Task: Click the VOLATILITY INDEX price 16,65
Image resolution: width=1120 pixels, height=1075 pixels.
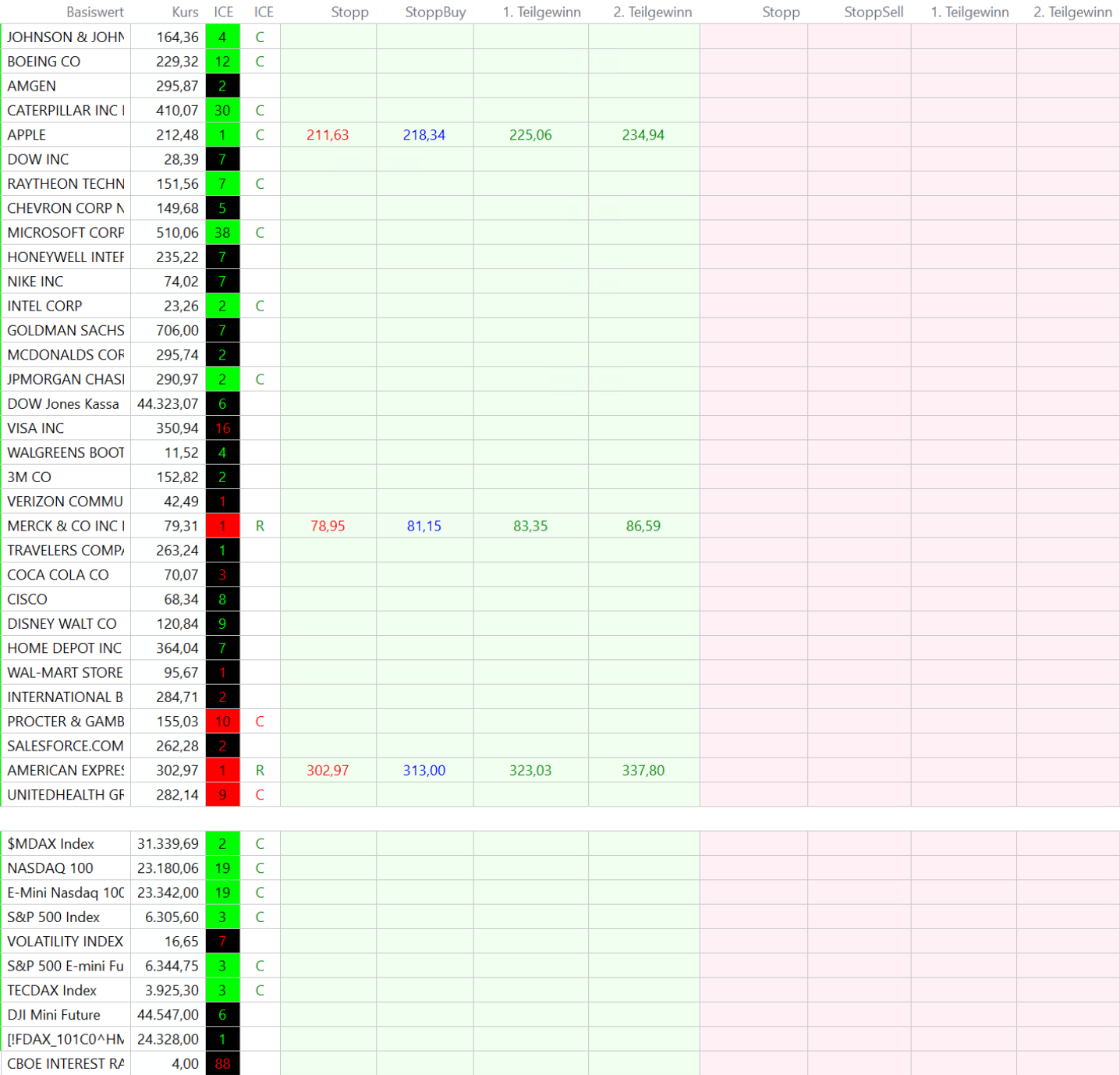Action: (x=181, y=941)
